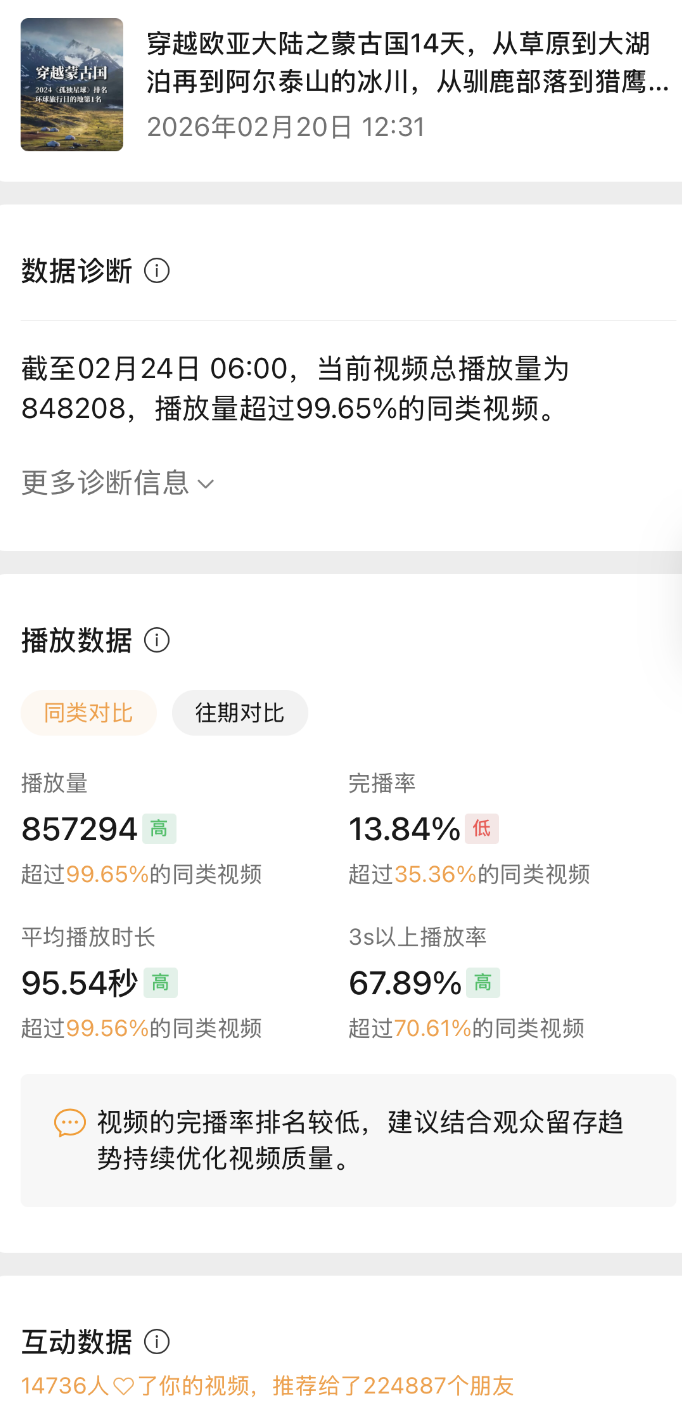Open the 数据诊断 info tooltip icon
682x1404 pixels.
pyautogui.click(x=157, y=270)
